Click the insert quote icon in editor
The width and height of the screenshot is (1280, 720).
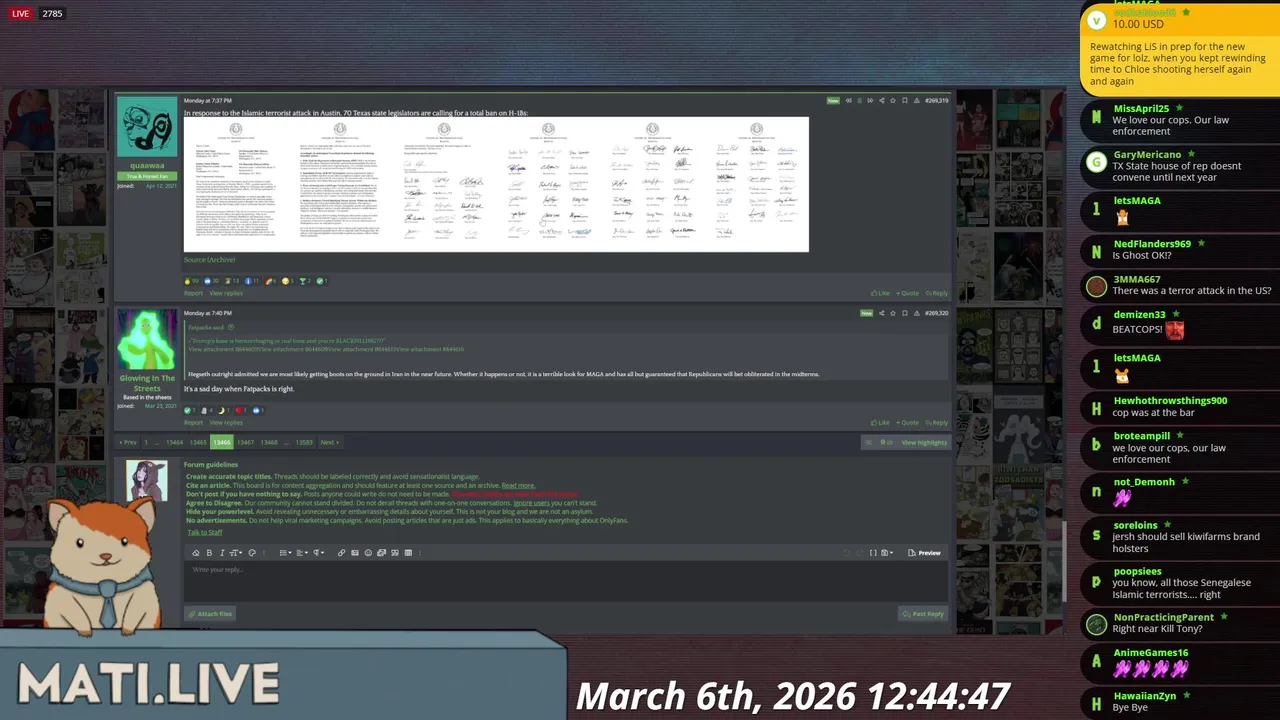click(394, 553)
